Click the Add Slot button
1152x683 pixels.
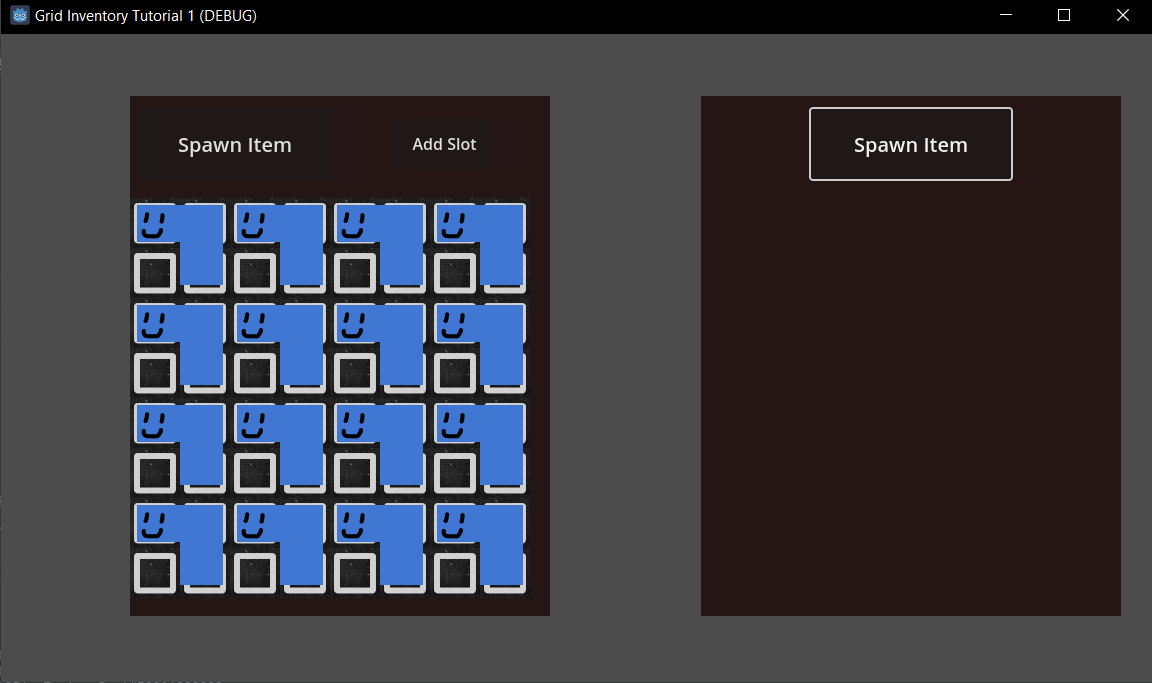coord(444,145)
